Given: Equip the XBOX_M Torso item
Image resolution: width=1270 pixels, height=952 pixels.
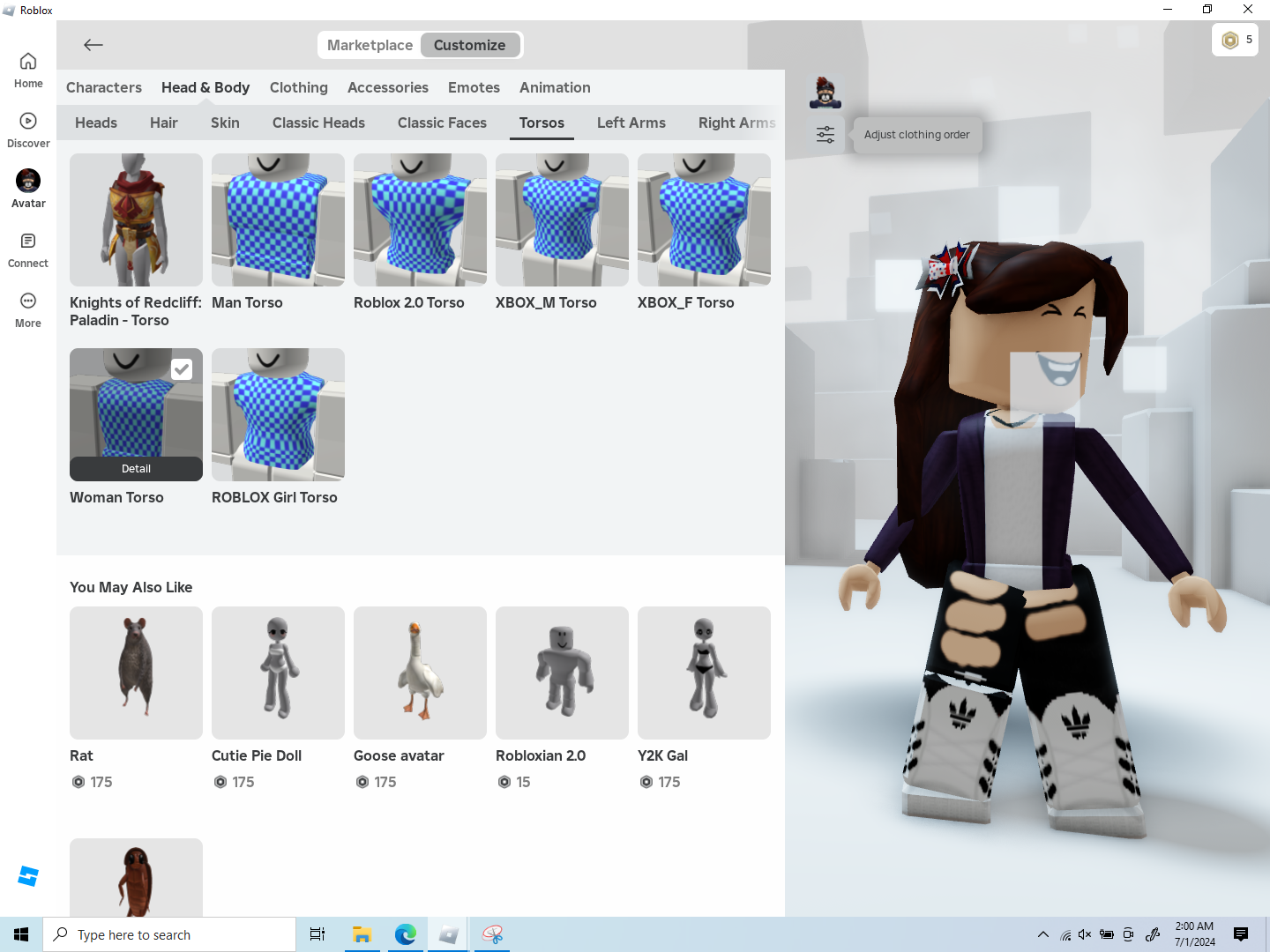Looking at the screenshot, I should (562, 219).
